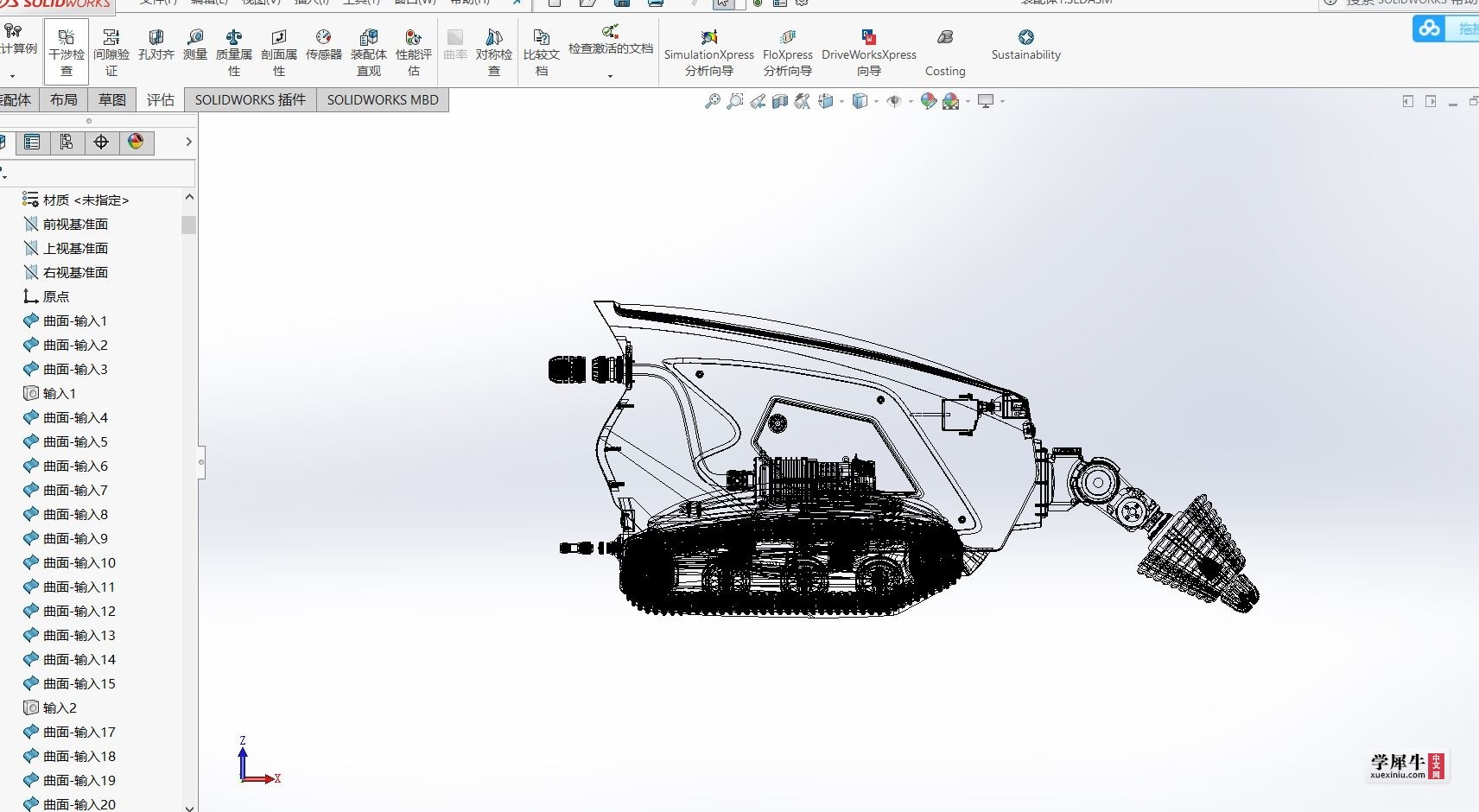The height and width of the screenshot is (812, 1479).
Task: Open ConfigurationManager tab icon in left panel
Action: coord(67,143)
